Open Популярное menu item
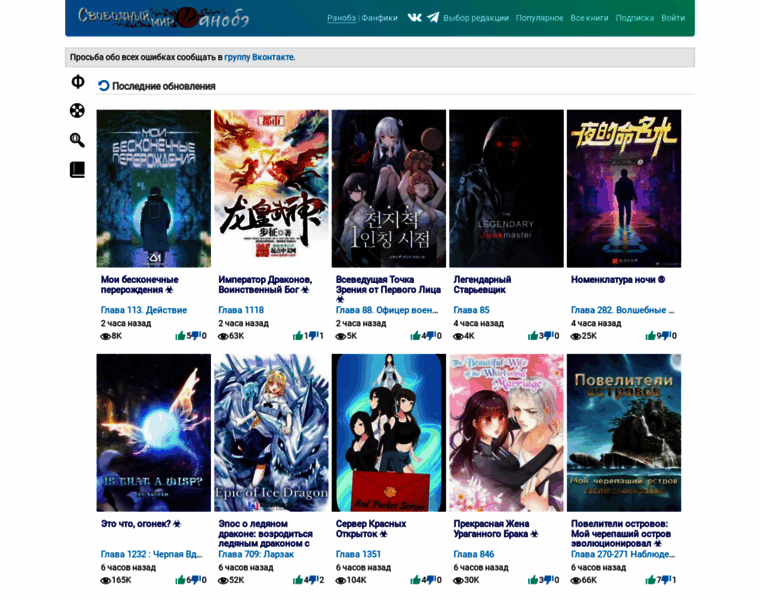Screen dimensions: 760x600 click(x=539, y=18)
